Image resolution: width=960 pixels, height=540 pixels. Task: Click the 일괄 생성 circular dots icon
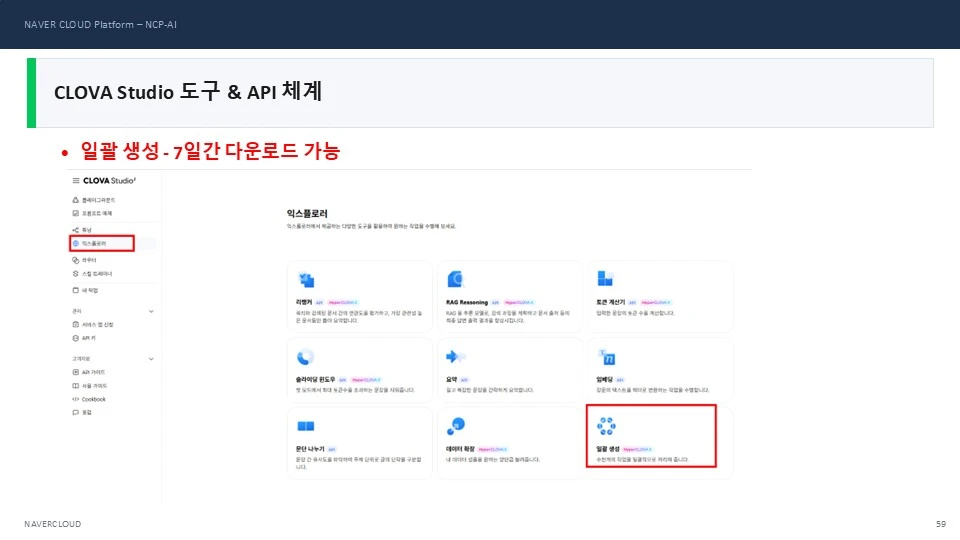[x=606, y=426]
